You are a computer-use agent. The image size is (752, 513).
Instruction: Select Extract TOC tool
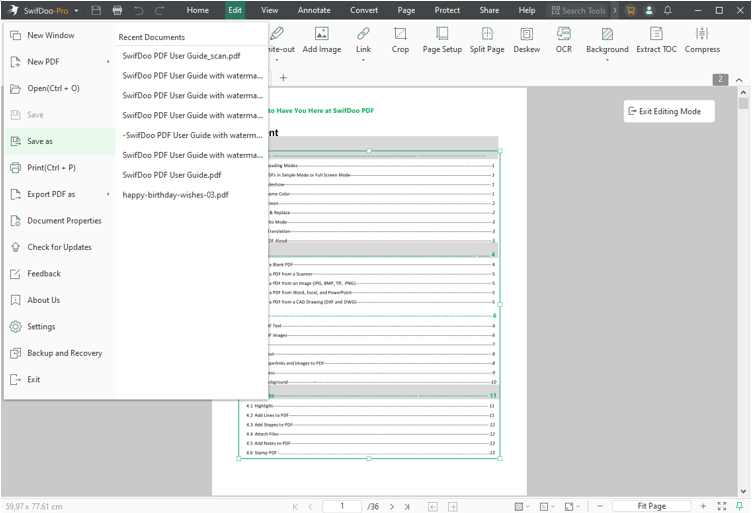(x=656, y=40)
